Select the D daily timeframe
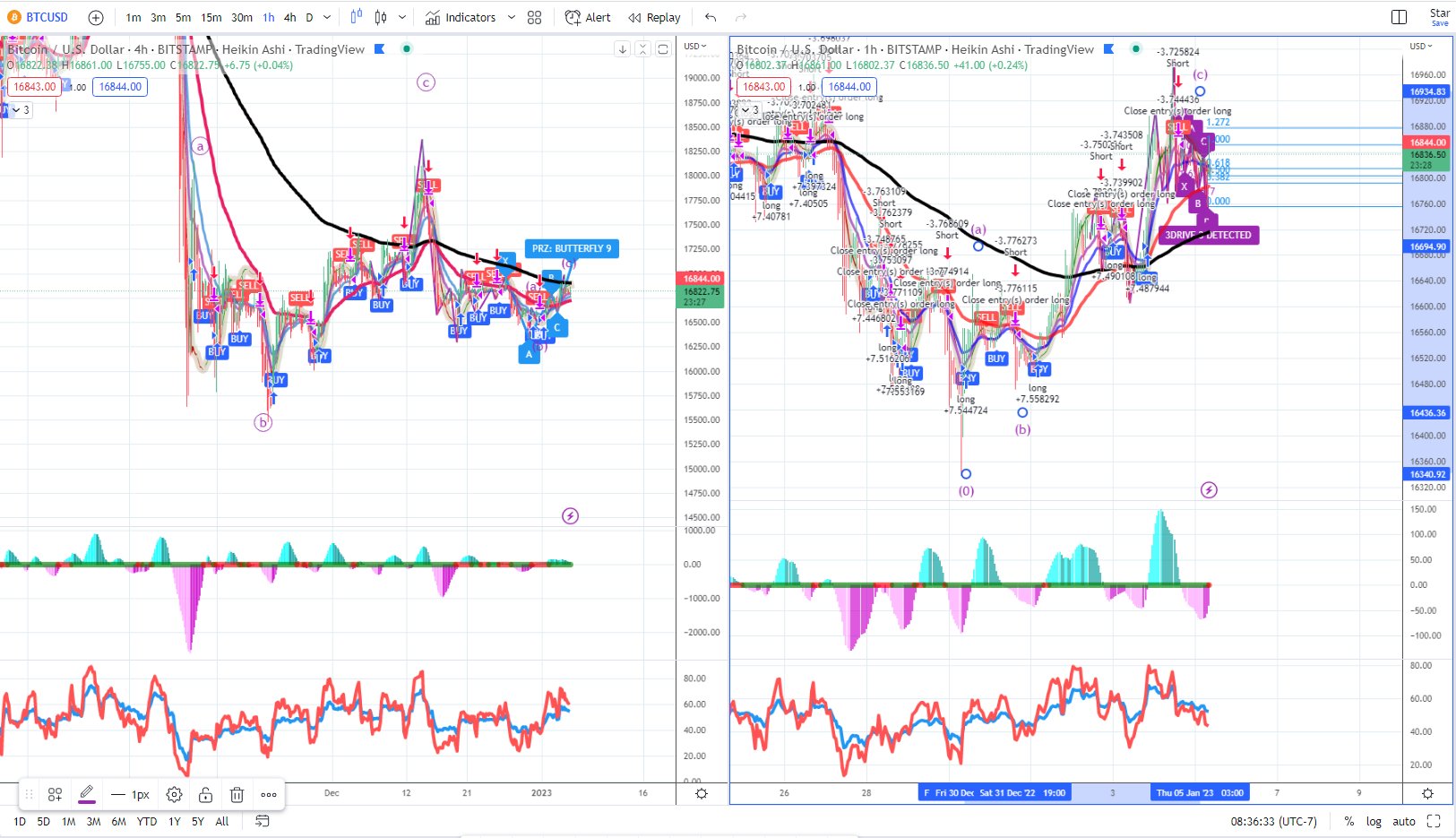 (310, 17)
